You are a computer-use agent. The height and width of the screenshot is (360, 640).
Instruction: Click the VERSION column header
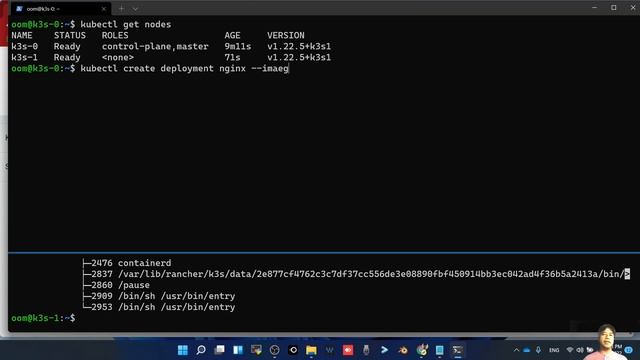tap(286, 36)
